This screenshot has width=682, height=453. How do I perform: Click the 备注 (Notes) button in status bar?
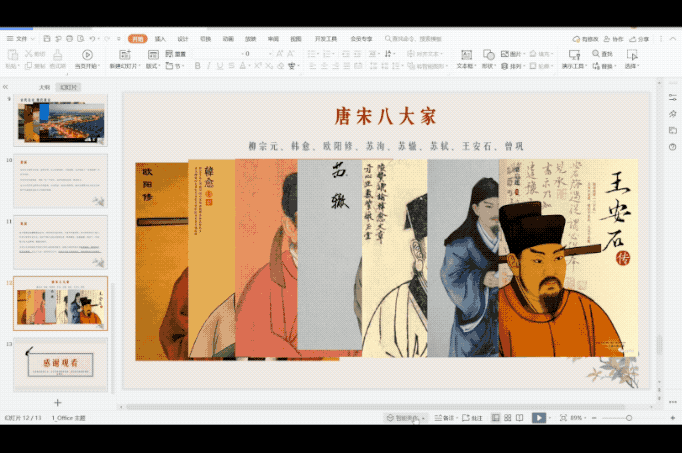446,417
